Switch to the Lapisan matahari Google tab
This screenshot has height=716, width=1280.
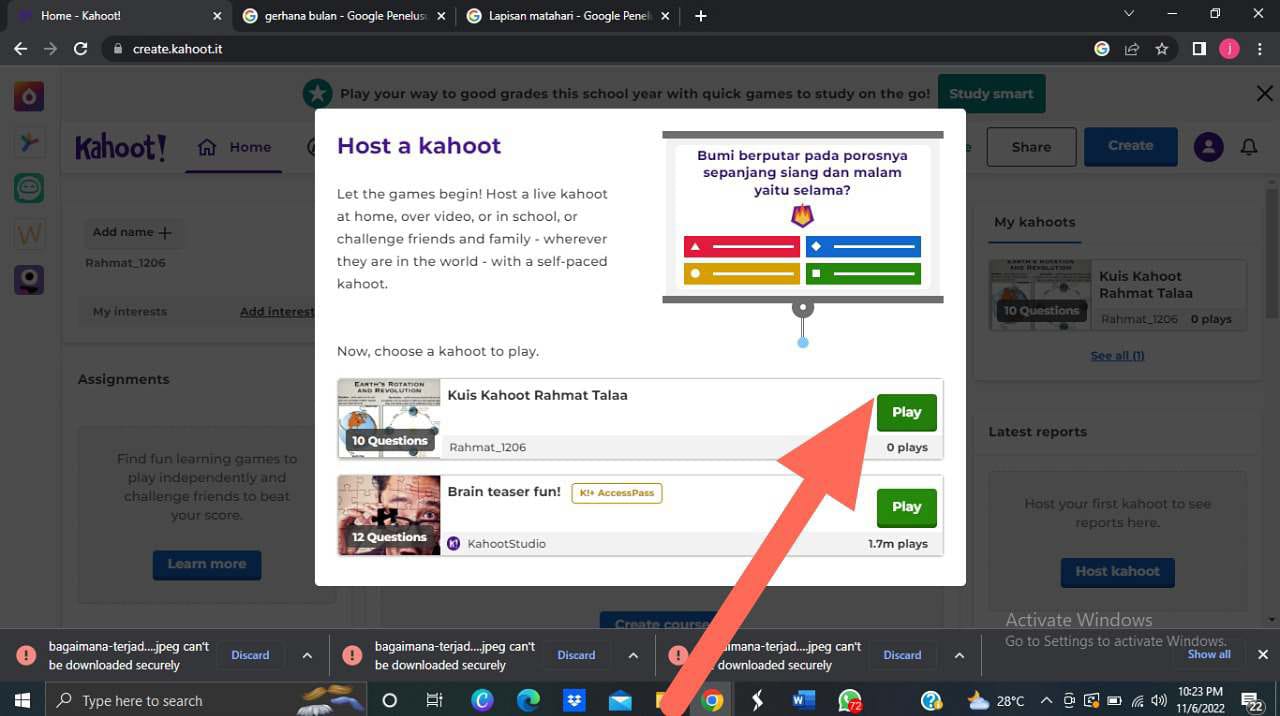[x=567, y=16]
